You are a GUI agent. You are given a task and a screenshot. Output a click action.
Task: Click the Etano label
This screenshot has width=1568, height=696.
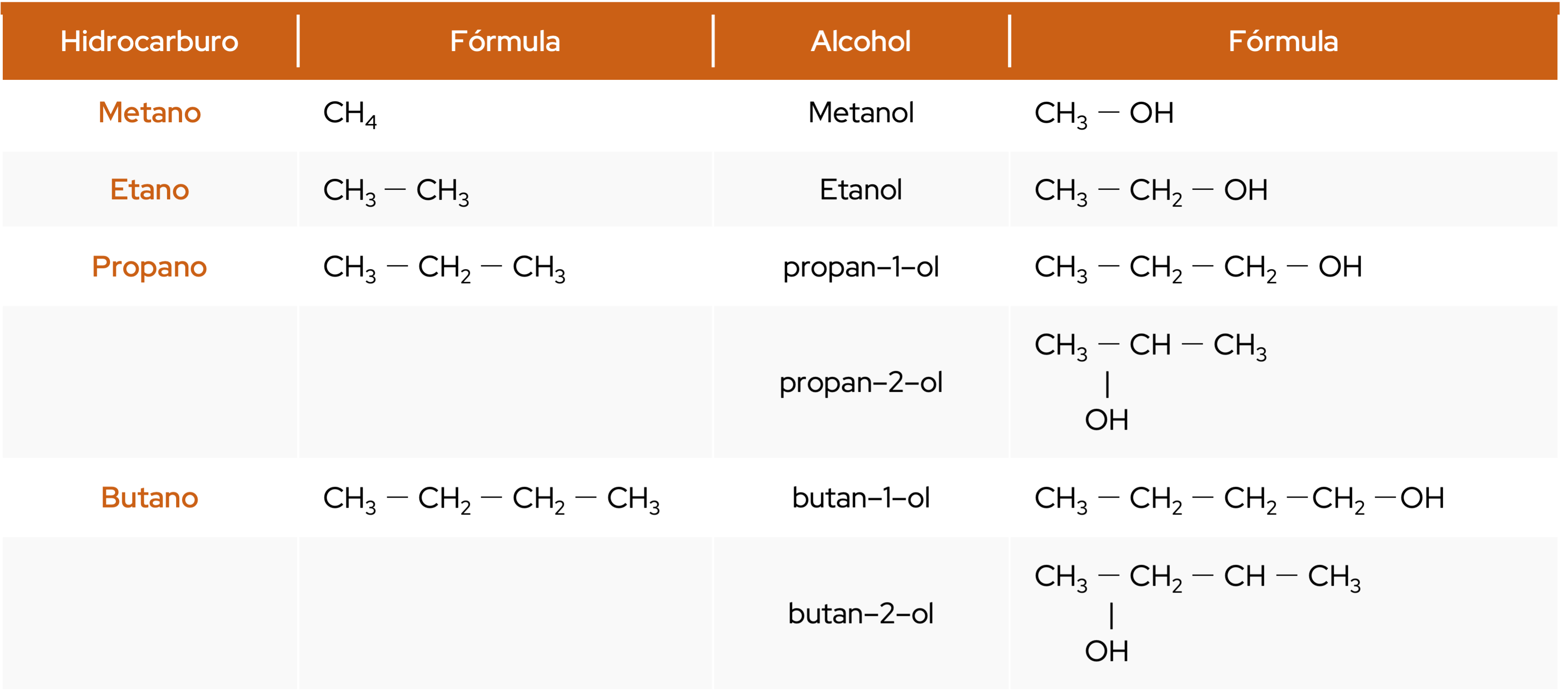point(149,190)
